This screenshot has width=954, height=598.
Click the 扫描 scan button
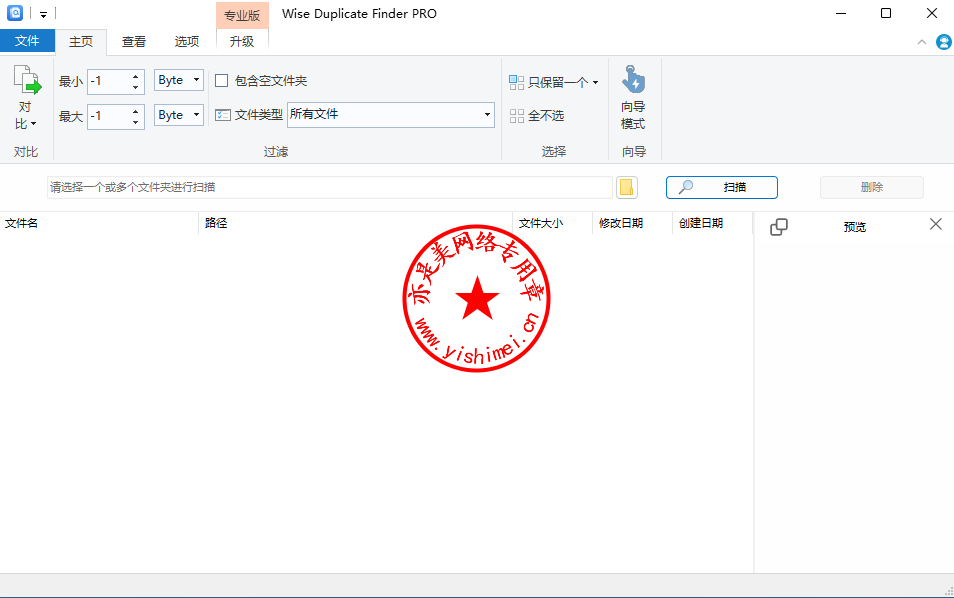(721, 187)
